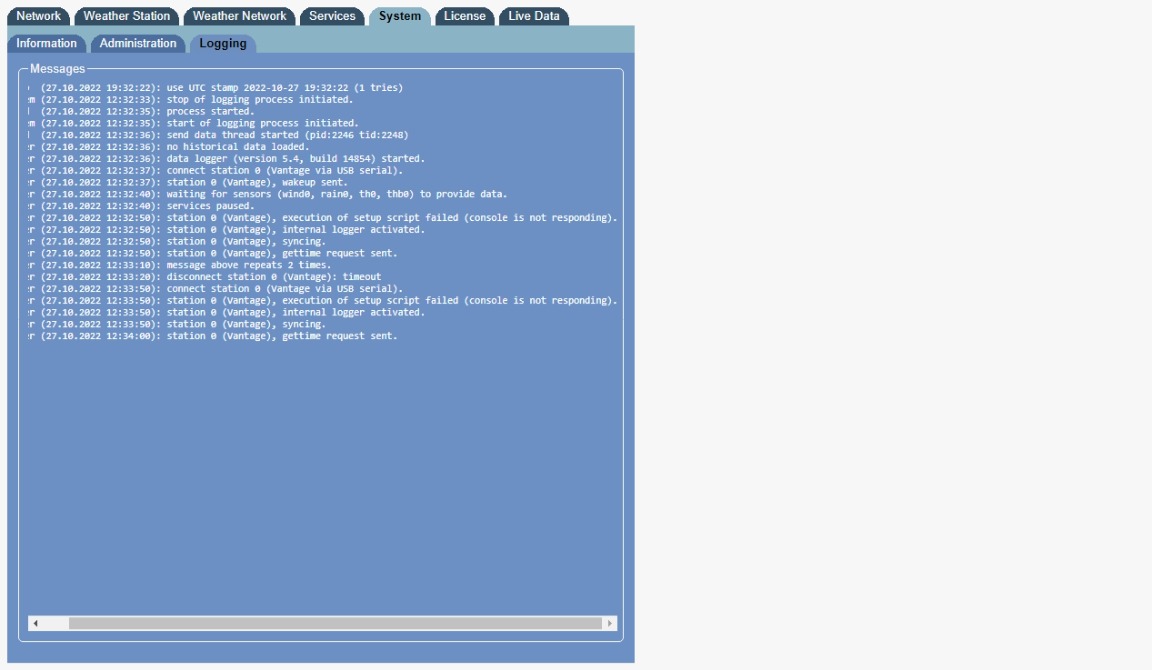1152x670 pixels.
Task: Select the System tab
Action: pos(399,16)
